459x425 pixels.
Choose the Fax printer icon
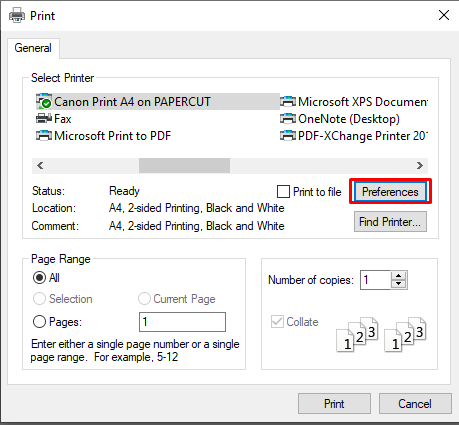pyautogui.click(x=44, y=118)
